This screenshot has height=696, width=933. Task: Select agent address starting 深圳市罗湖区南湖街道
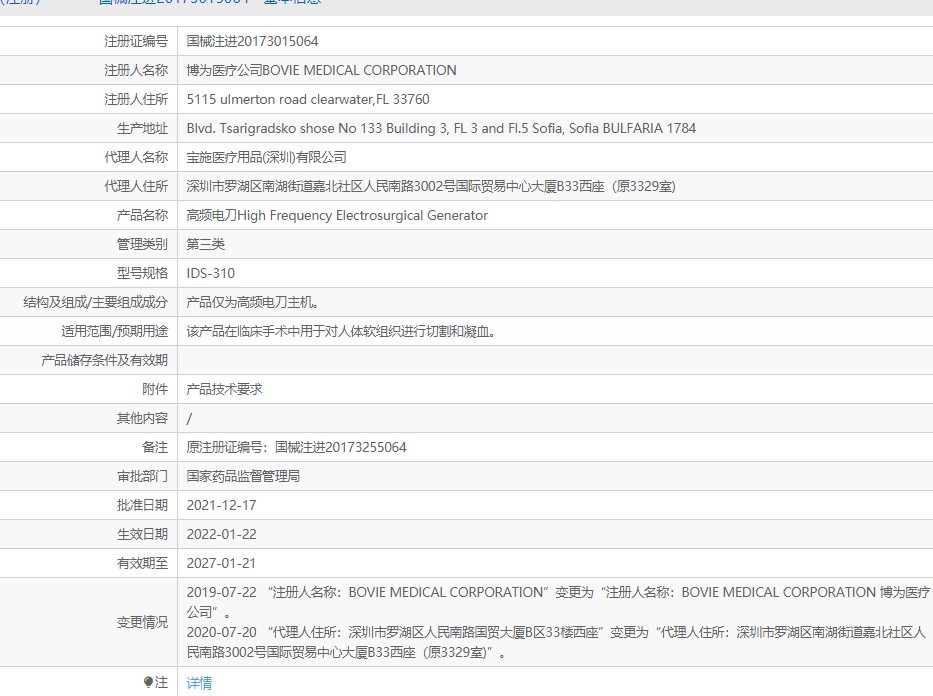click(431, 186)
